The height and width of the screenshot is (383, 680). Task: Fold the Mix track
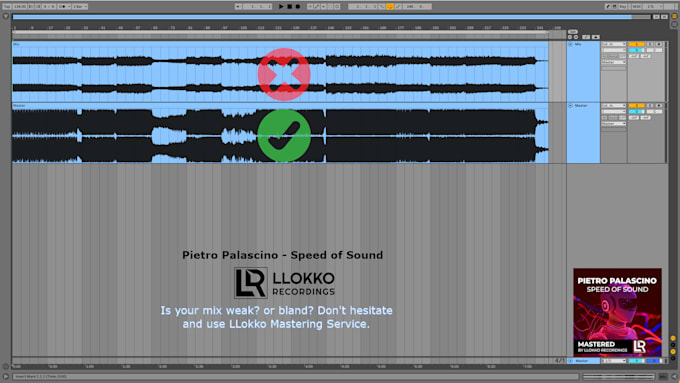570,44
